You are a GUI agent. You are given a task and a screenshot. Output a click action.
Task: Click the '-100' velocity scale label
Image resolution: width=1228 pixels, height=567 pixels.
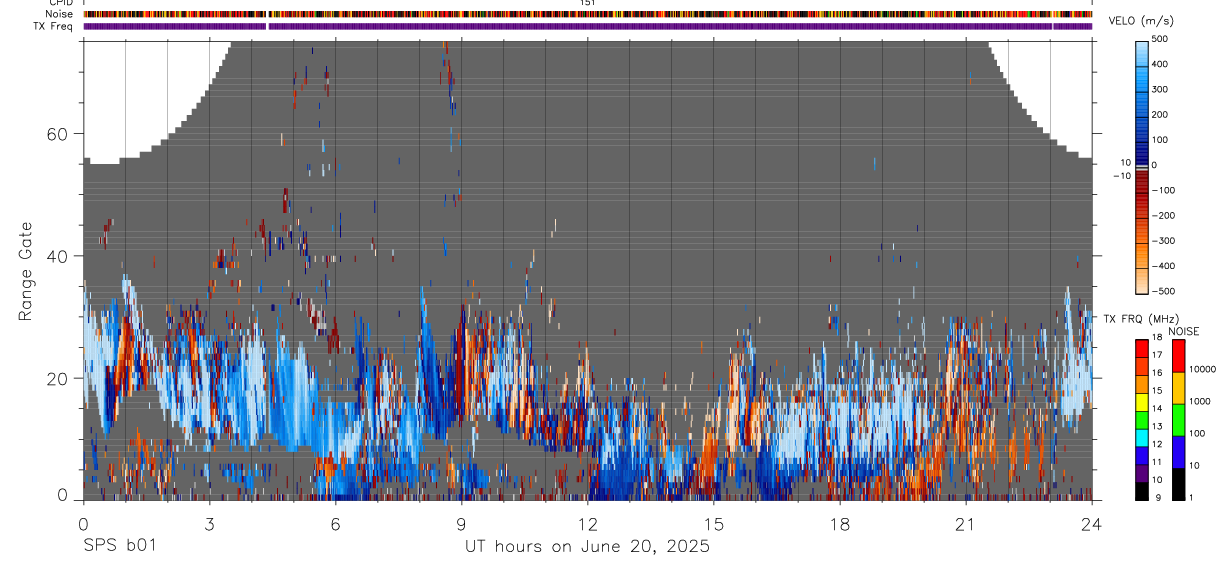click(1162, 190)
